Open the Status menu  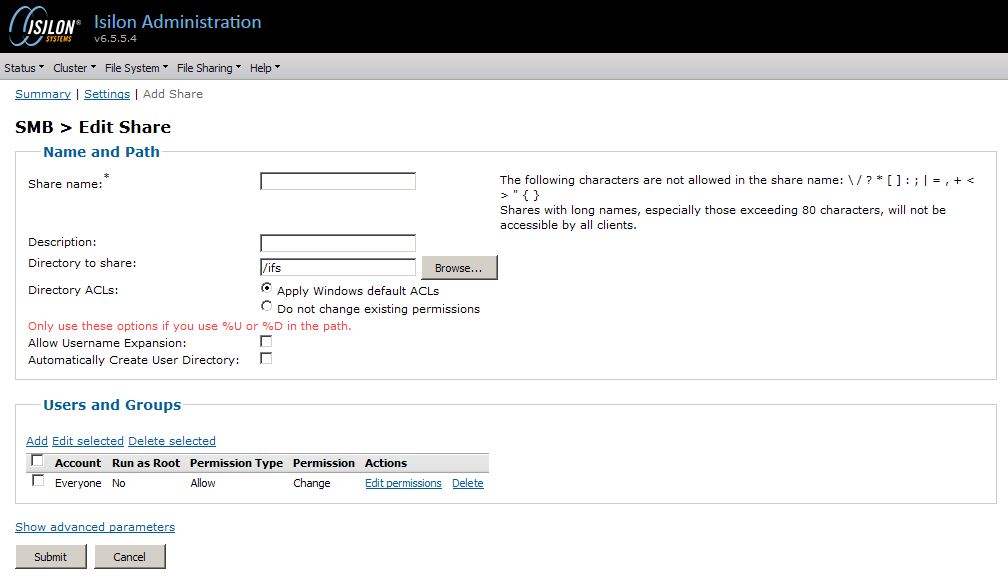24,67
